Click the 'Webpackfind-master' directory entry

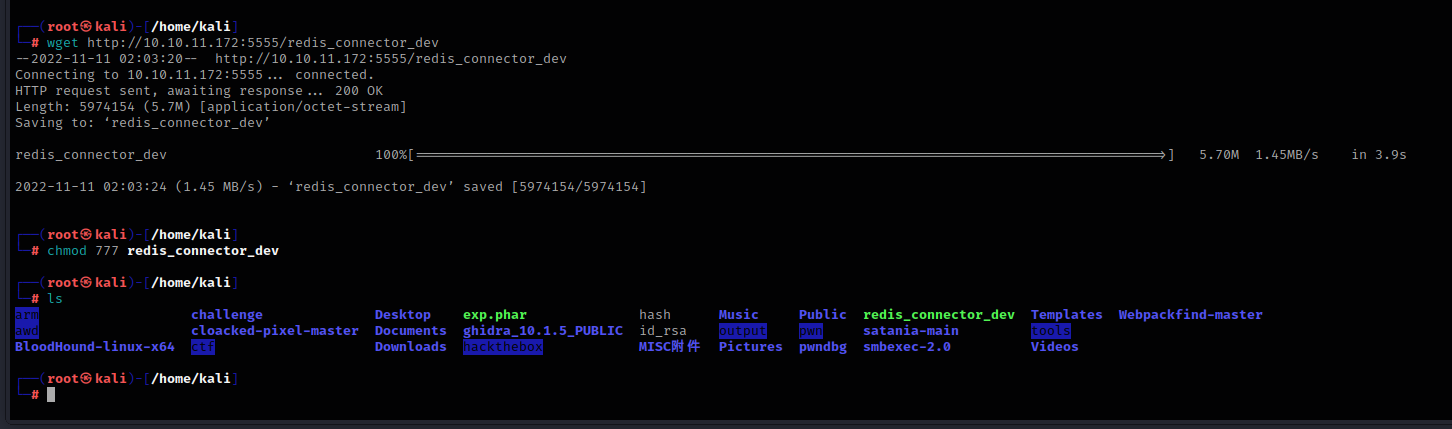pyautogui.click(x=1191, y=315)
